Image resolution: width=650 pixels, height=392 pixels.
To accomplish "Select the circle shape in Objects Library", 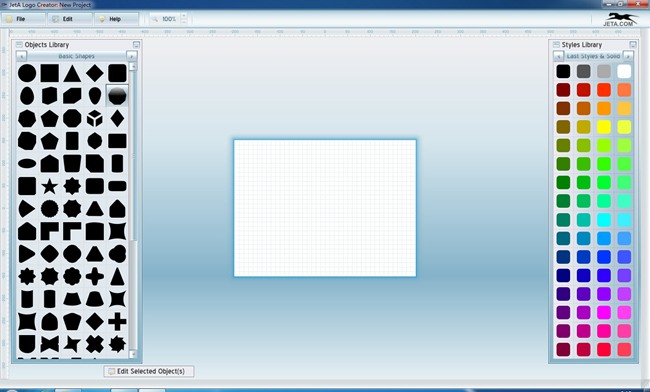I will click(x=27, y=73).
